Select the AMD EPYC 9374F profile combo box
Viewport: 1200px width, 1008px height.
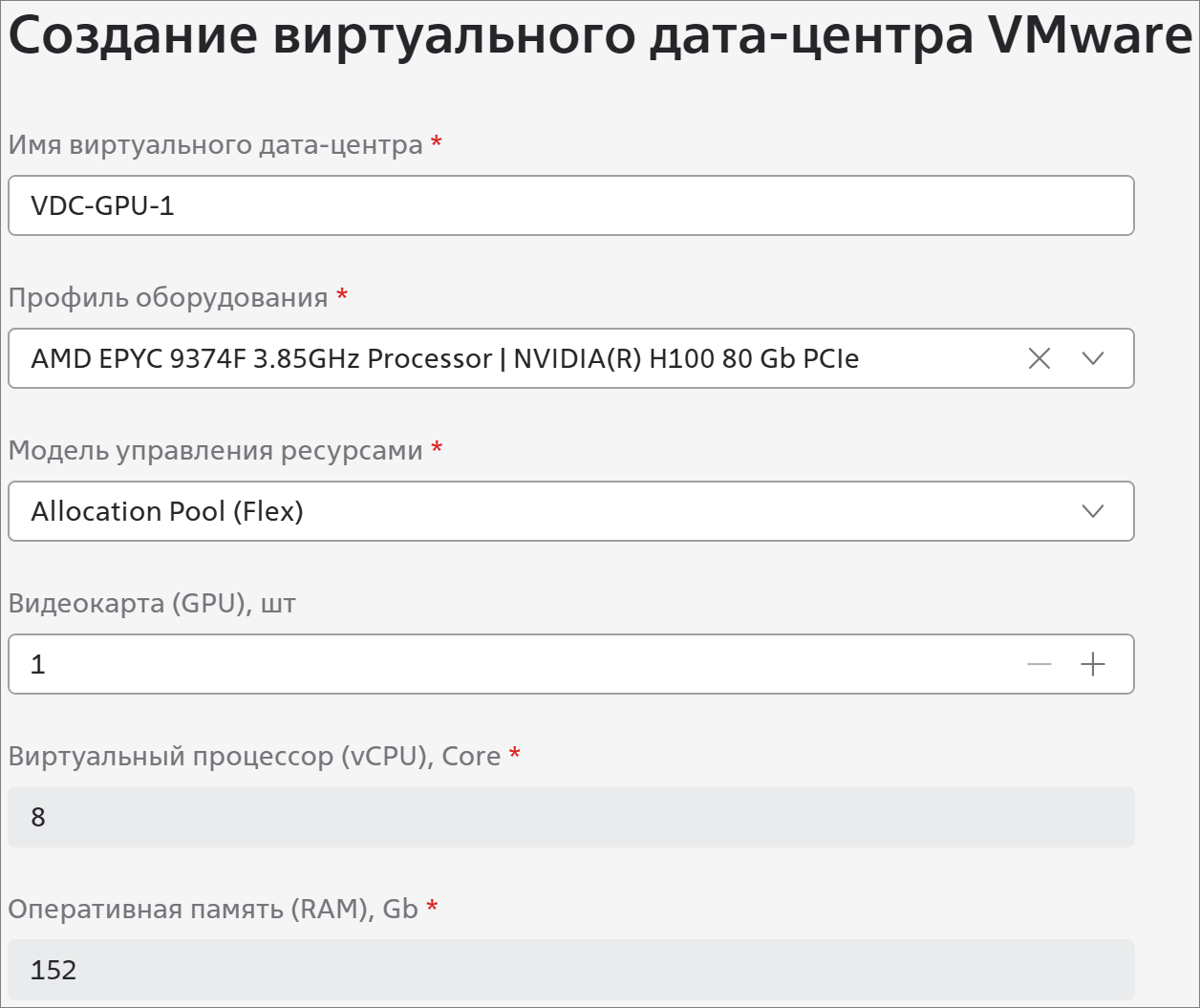(x=571, y=358)
